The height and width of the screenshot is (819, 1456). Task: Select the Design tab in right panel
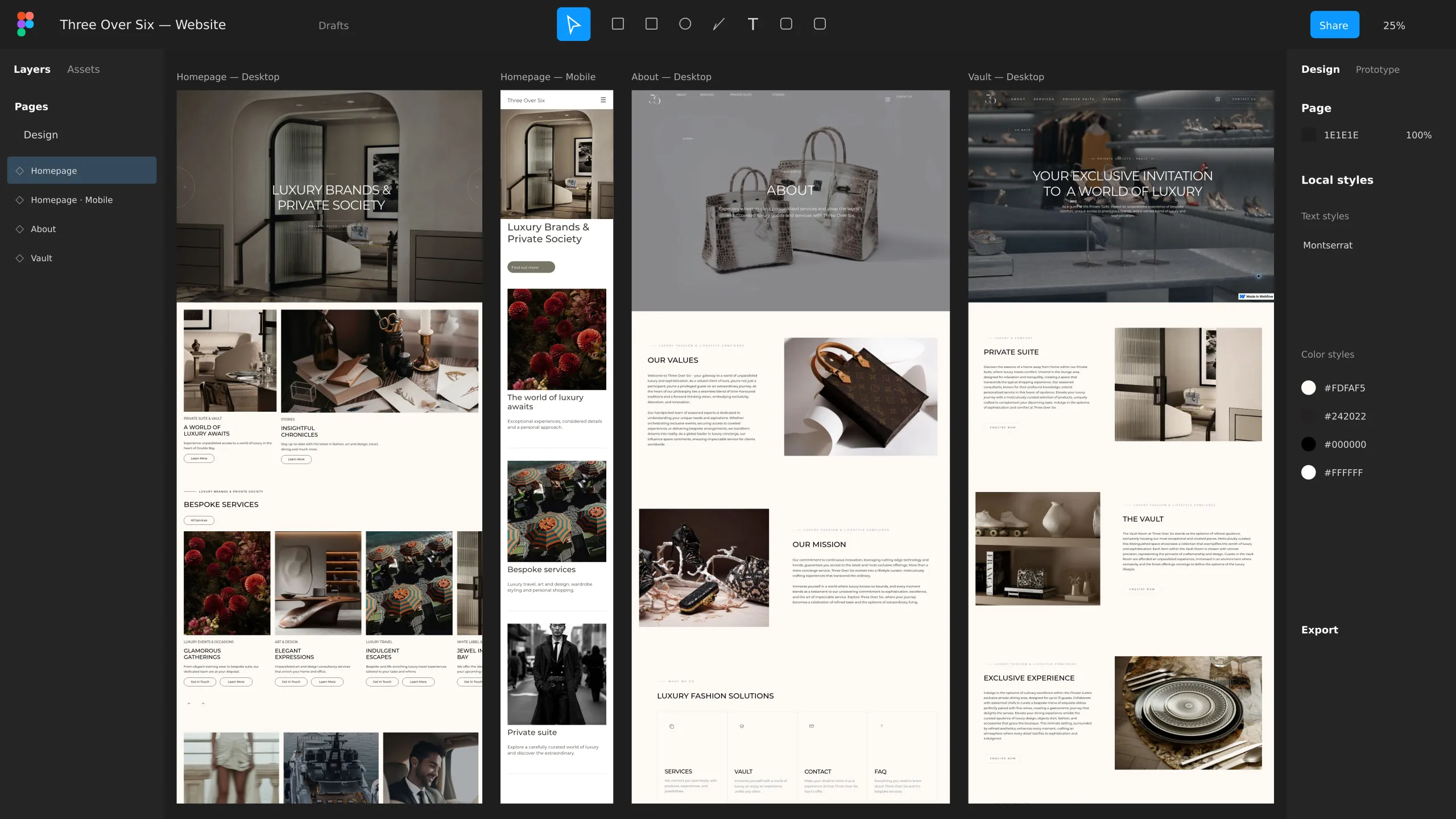1320,69
